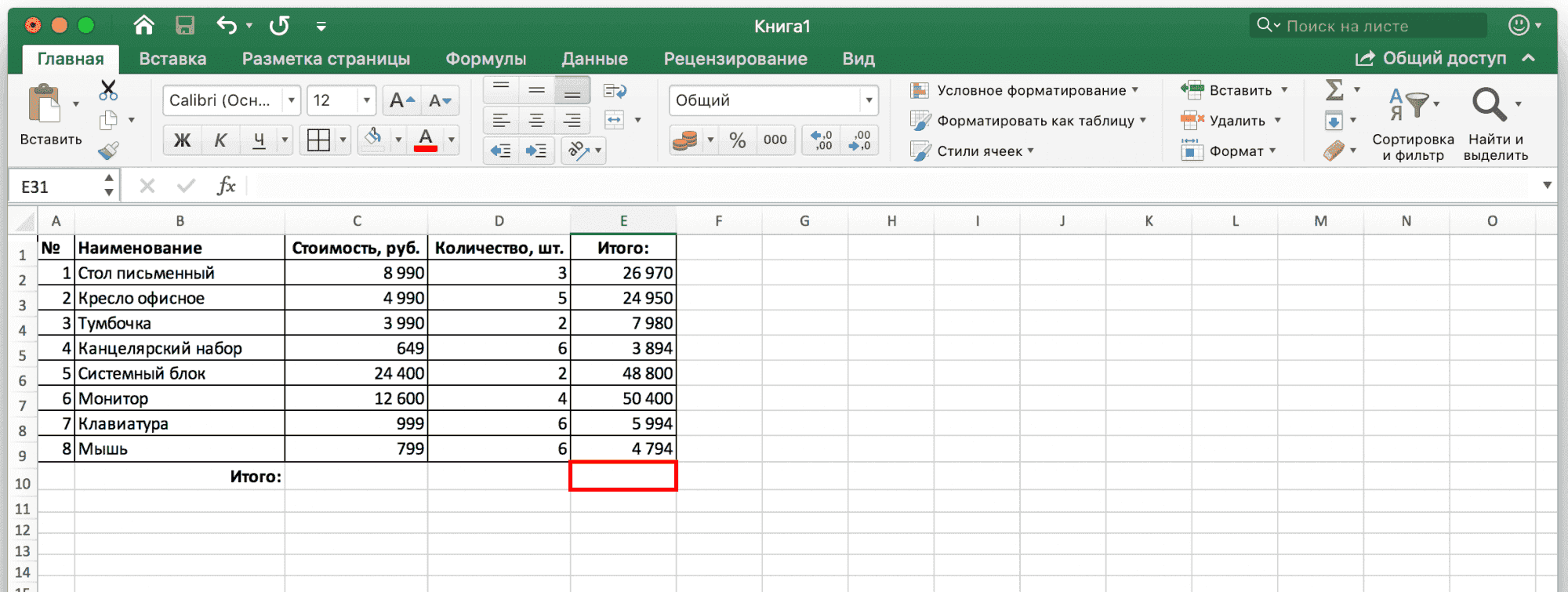This screenshot has width=1568, height=592.
Task: Focus the Поиск на листе search field
Action: 1368,26
